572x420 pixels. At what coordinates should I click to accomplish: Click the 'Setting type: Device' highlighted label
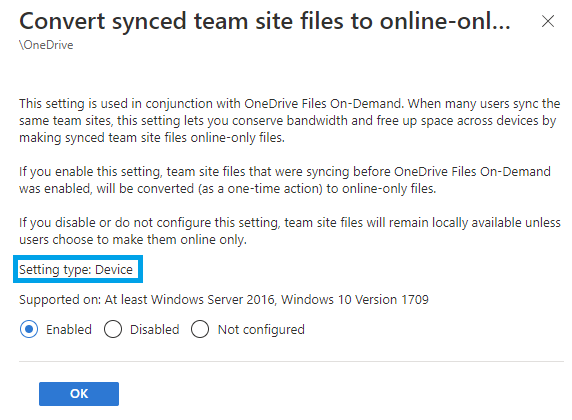pyautogui.click(x=76, y=270)
